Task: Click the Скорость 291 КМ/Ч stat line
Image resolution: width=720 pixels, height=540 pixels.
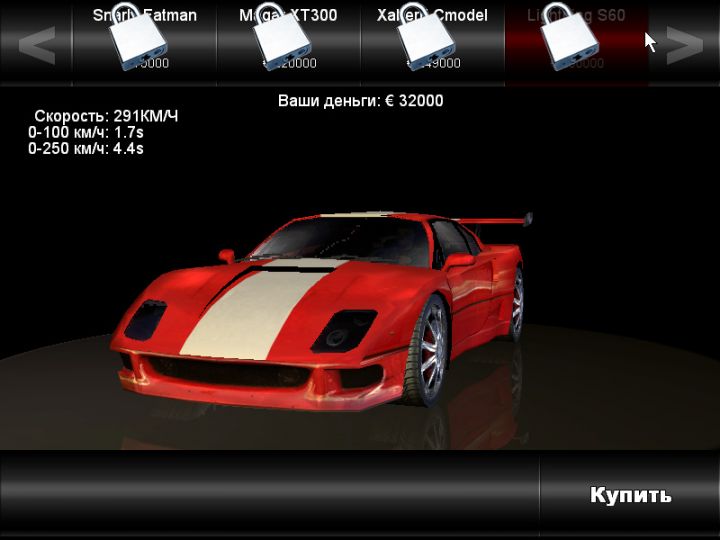Action: coord(106,117)
